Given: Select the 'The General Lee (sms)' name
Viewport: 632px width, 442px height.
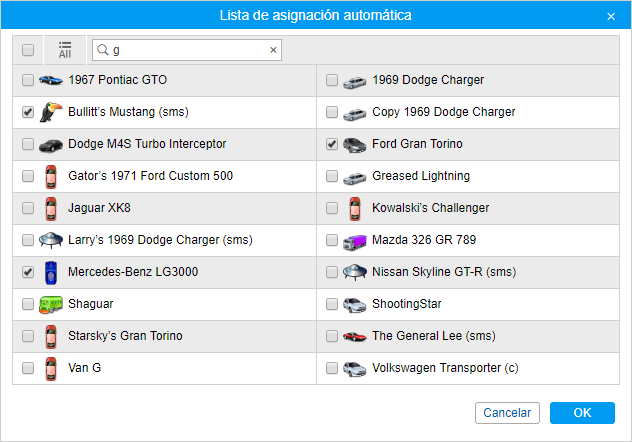Looking at the screenshot, I should pos(434,336).
